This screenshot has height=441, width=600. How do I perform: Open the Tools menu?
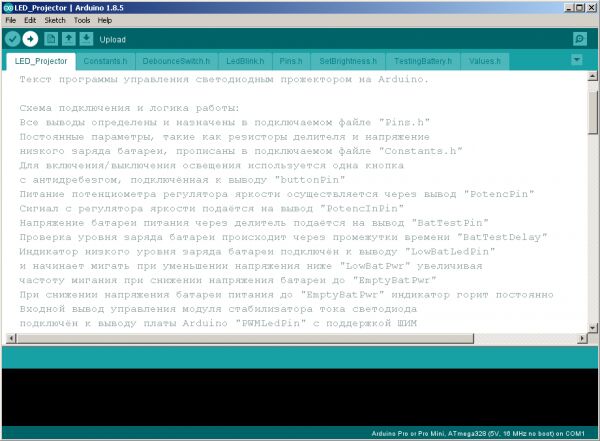pyautogui.click(x=82, y=20)
